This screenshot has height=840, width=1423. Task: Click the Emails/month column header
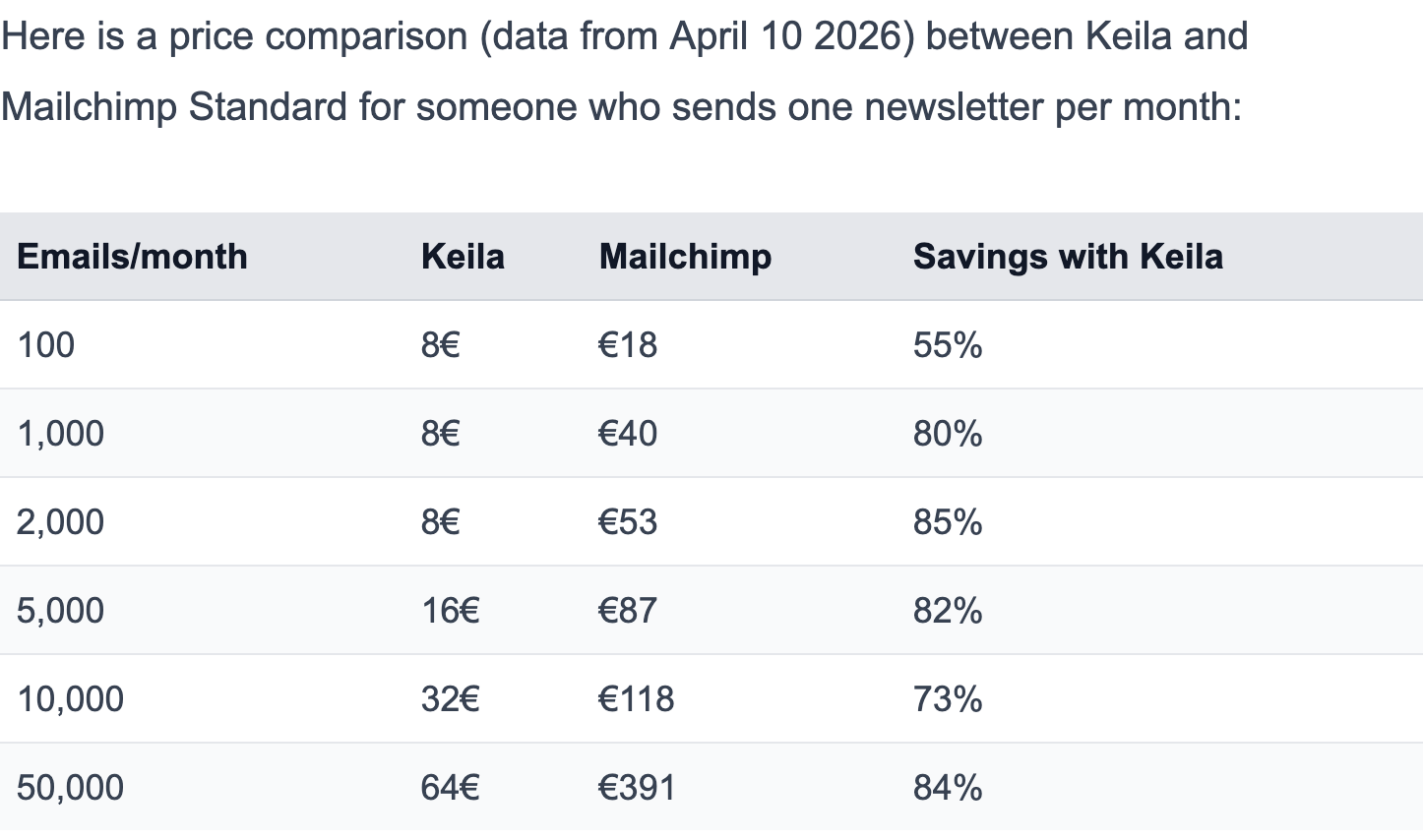pos(132,257)
